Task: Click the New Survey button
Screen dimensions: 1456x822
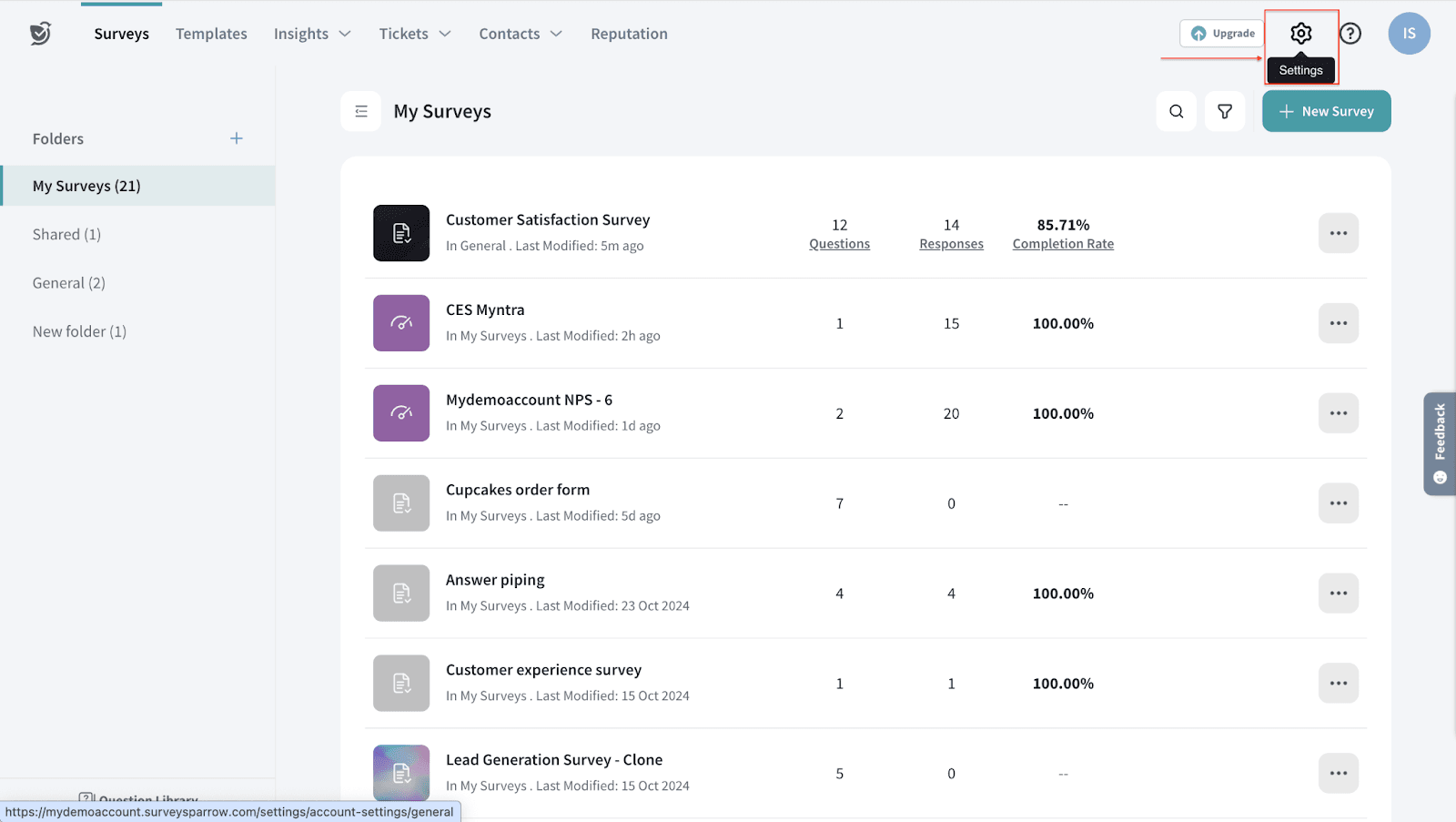Action: pyautogui.click(x=1326, y=111)
